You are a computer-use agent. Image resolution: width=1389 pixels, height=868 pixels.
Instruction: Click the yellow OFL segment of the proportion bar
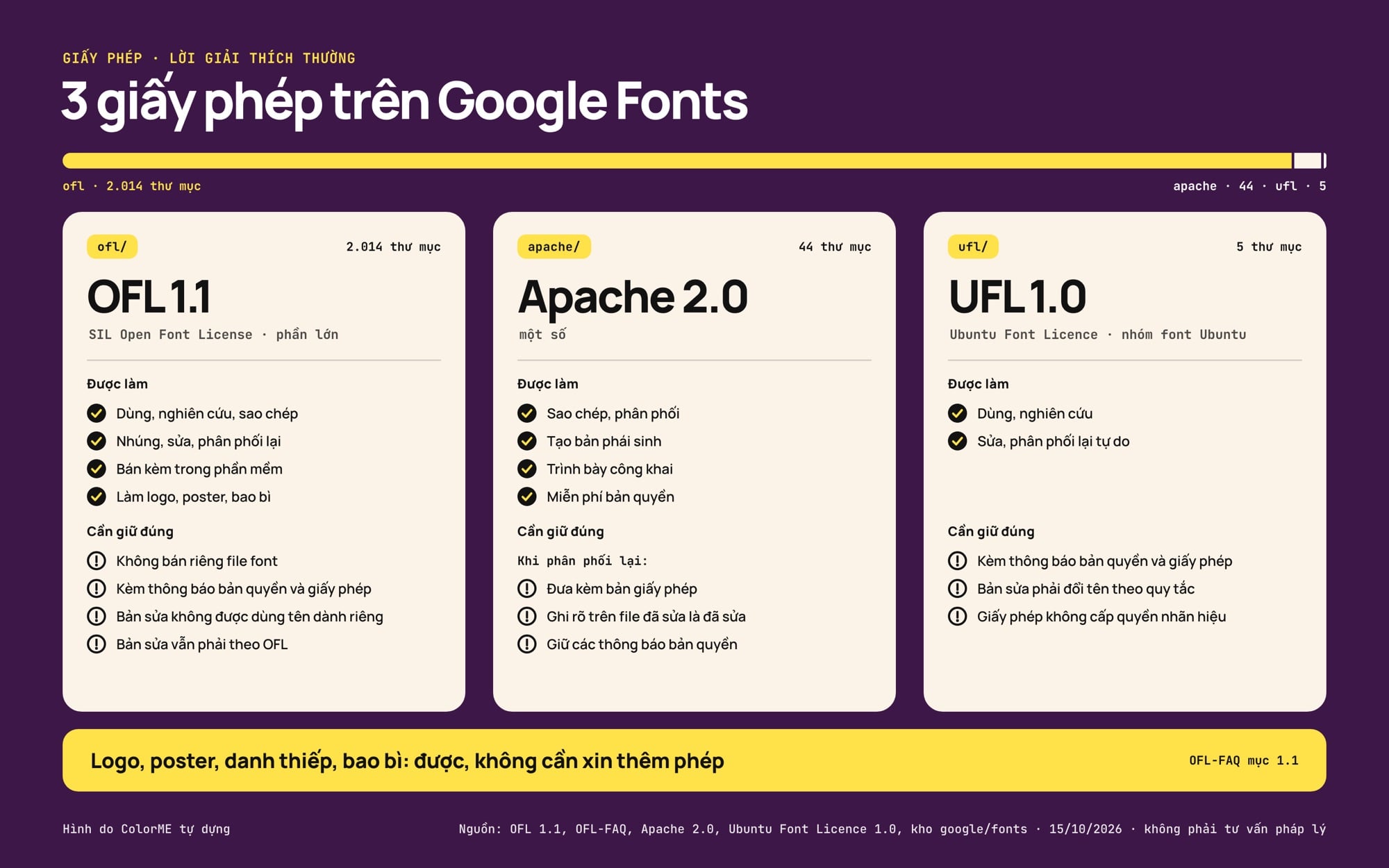pos(677,161)
